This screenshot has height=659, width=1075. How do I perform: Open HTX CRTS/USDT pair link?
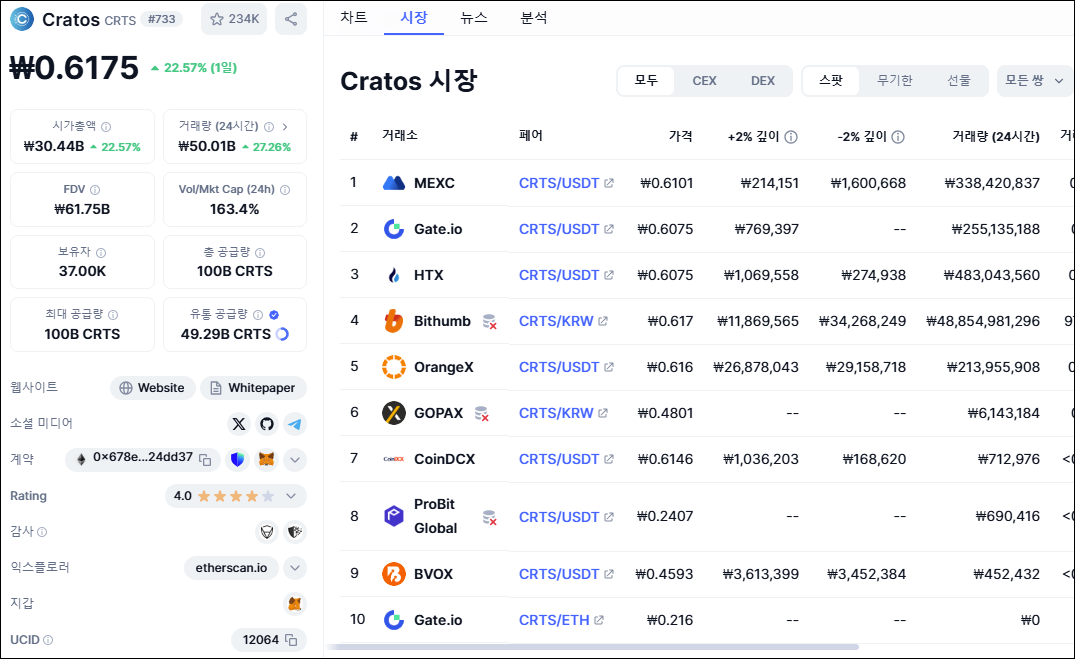[566, 275]
